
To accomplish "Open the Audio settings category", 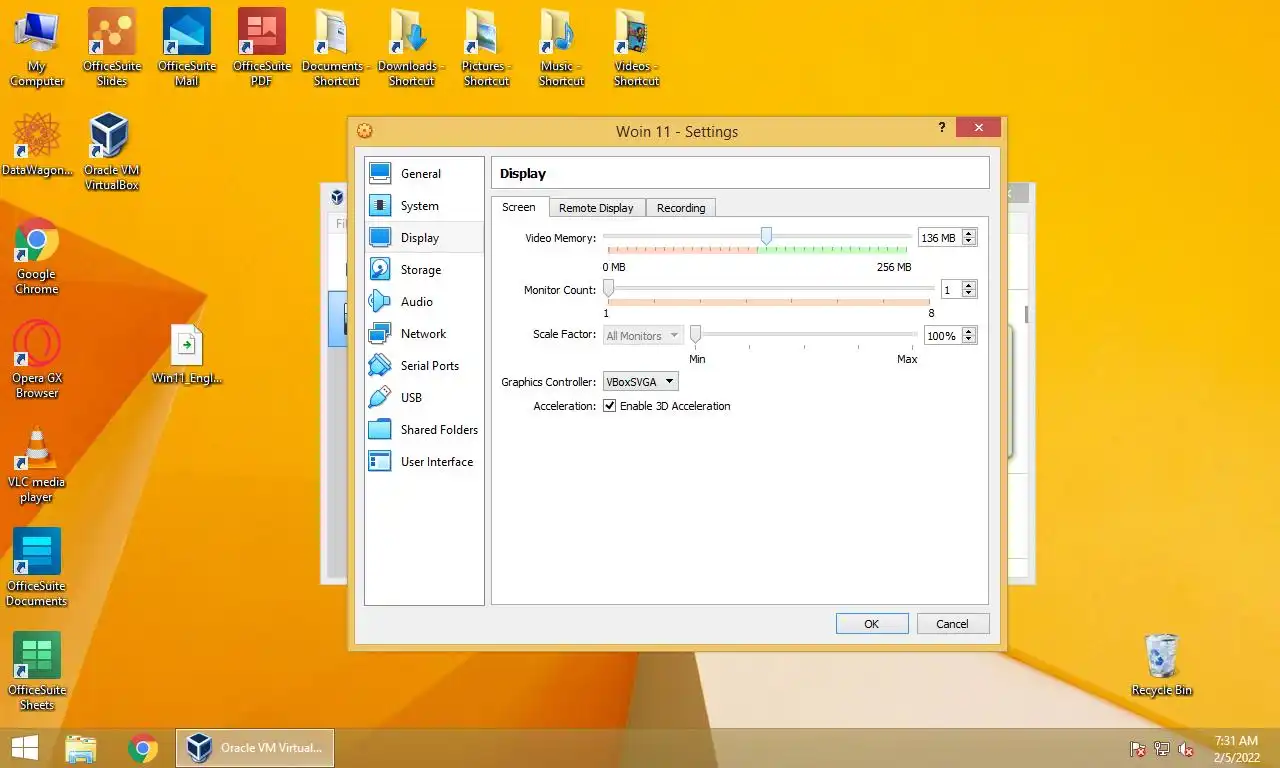I will 424,301.
